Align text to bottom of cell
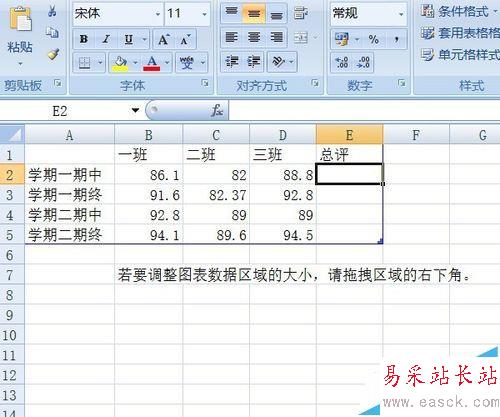The height and width of the screenshot is (417, 500). (x=276, y=13)
